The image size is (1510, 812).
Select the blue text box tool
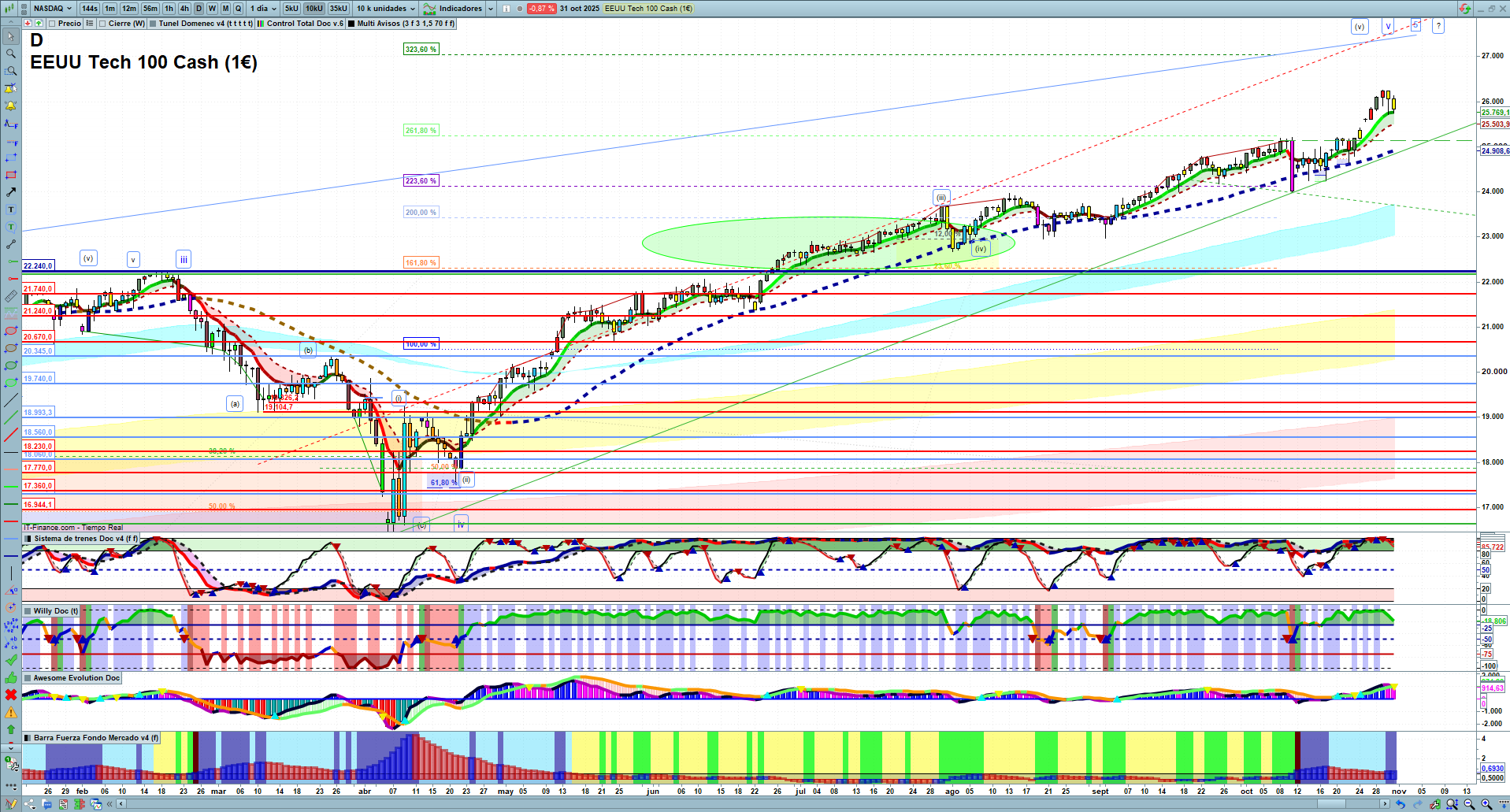coord(11,209)
